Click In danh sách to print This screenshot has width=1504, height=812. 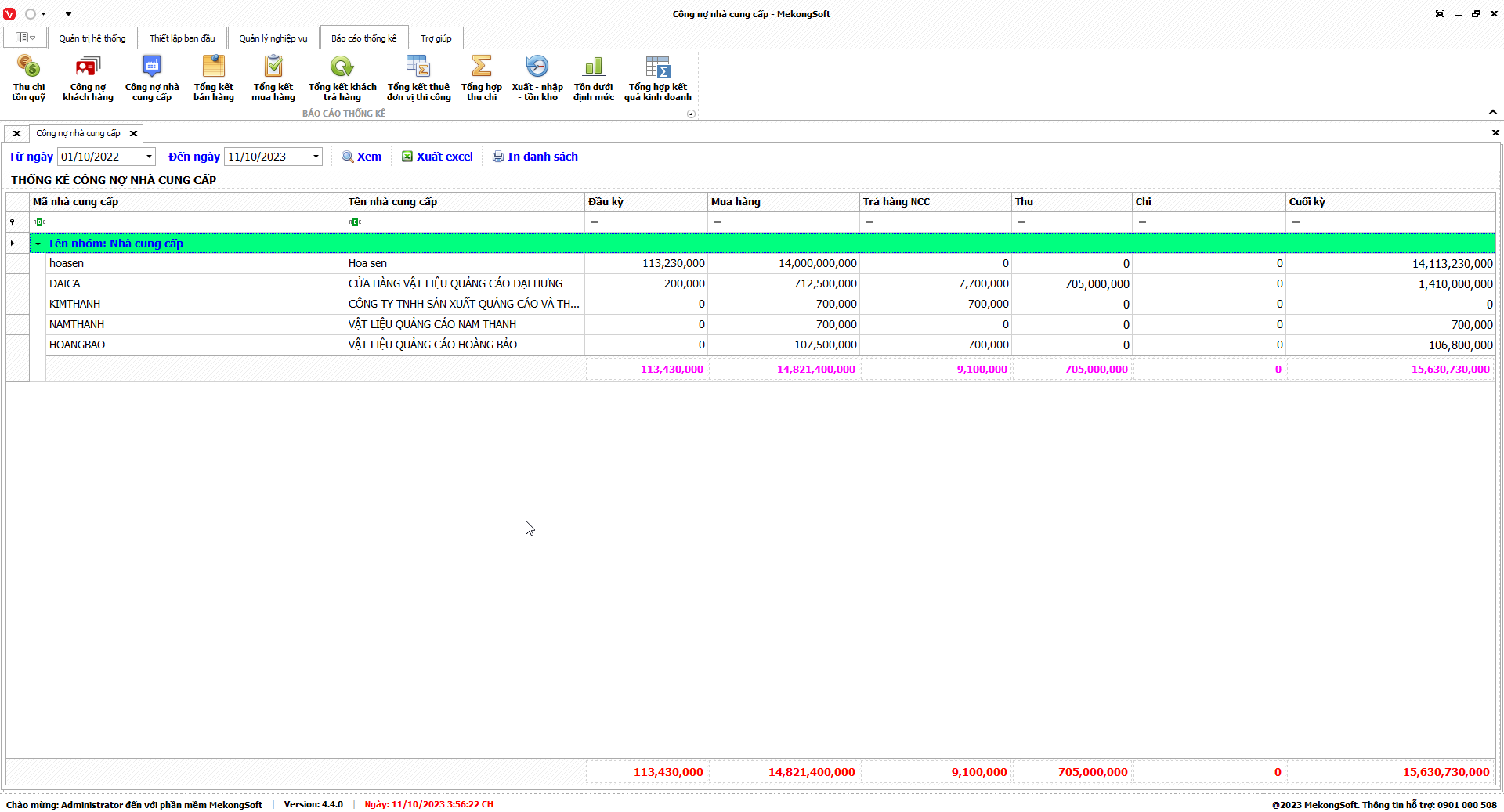click(535, 157)
